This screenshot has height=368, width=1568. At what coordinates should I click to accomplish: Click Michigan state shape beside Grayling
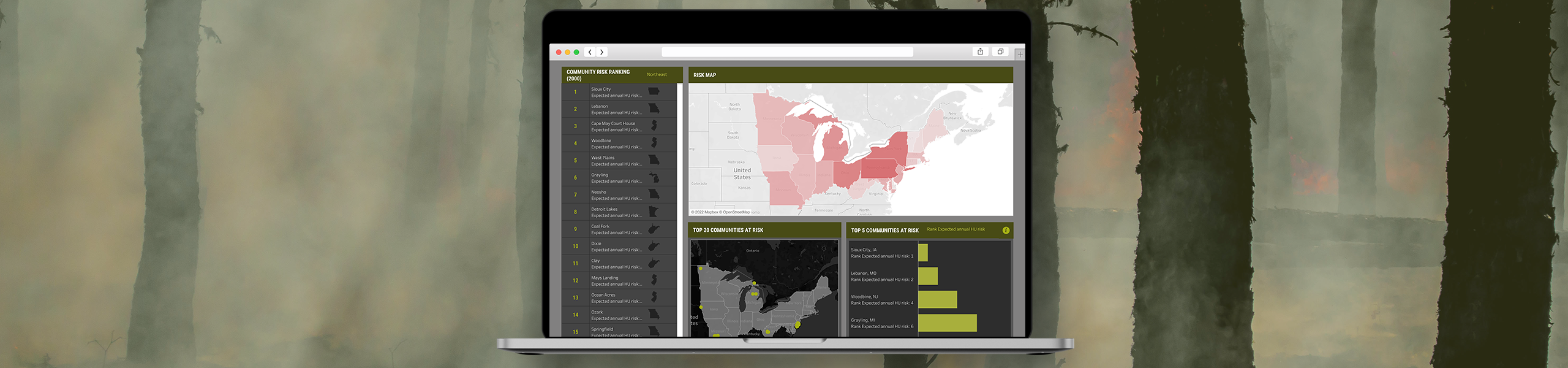654,178
